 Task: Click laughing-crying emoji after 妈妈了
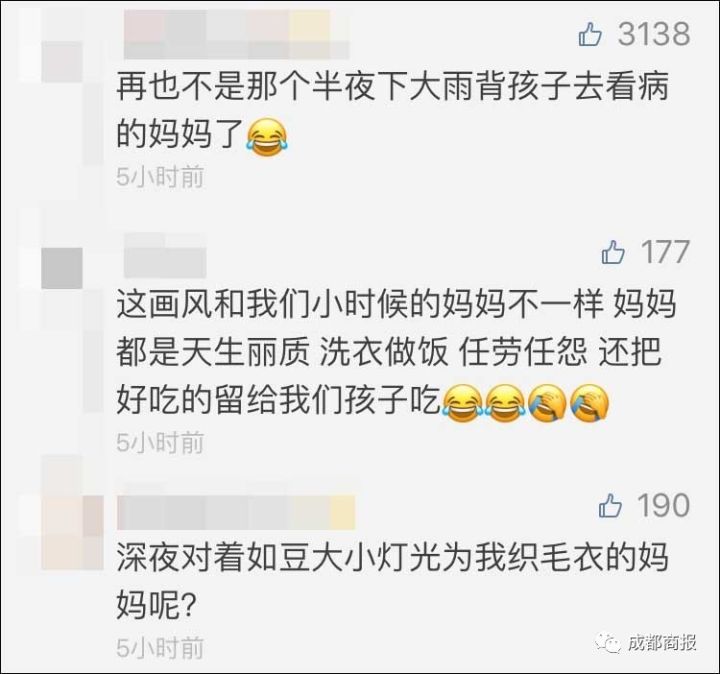click(267, 136)
